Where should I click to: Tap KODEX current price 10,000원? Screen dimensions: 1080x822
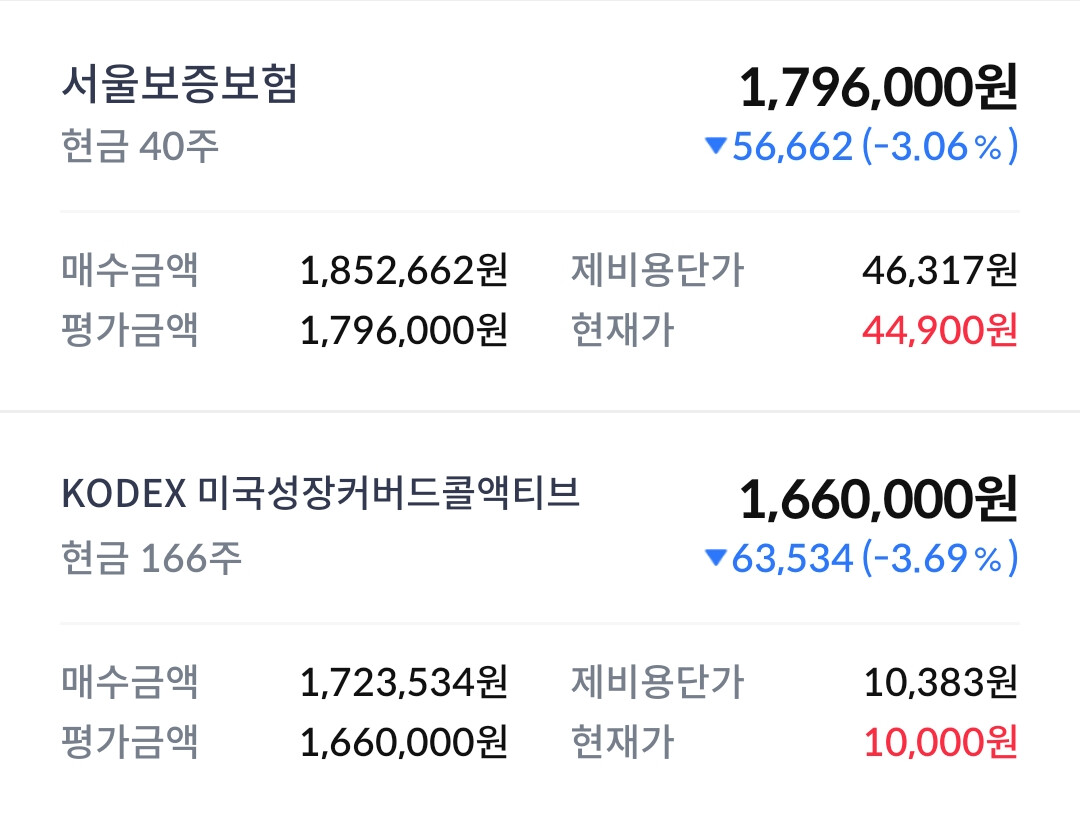(941, 742)
